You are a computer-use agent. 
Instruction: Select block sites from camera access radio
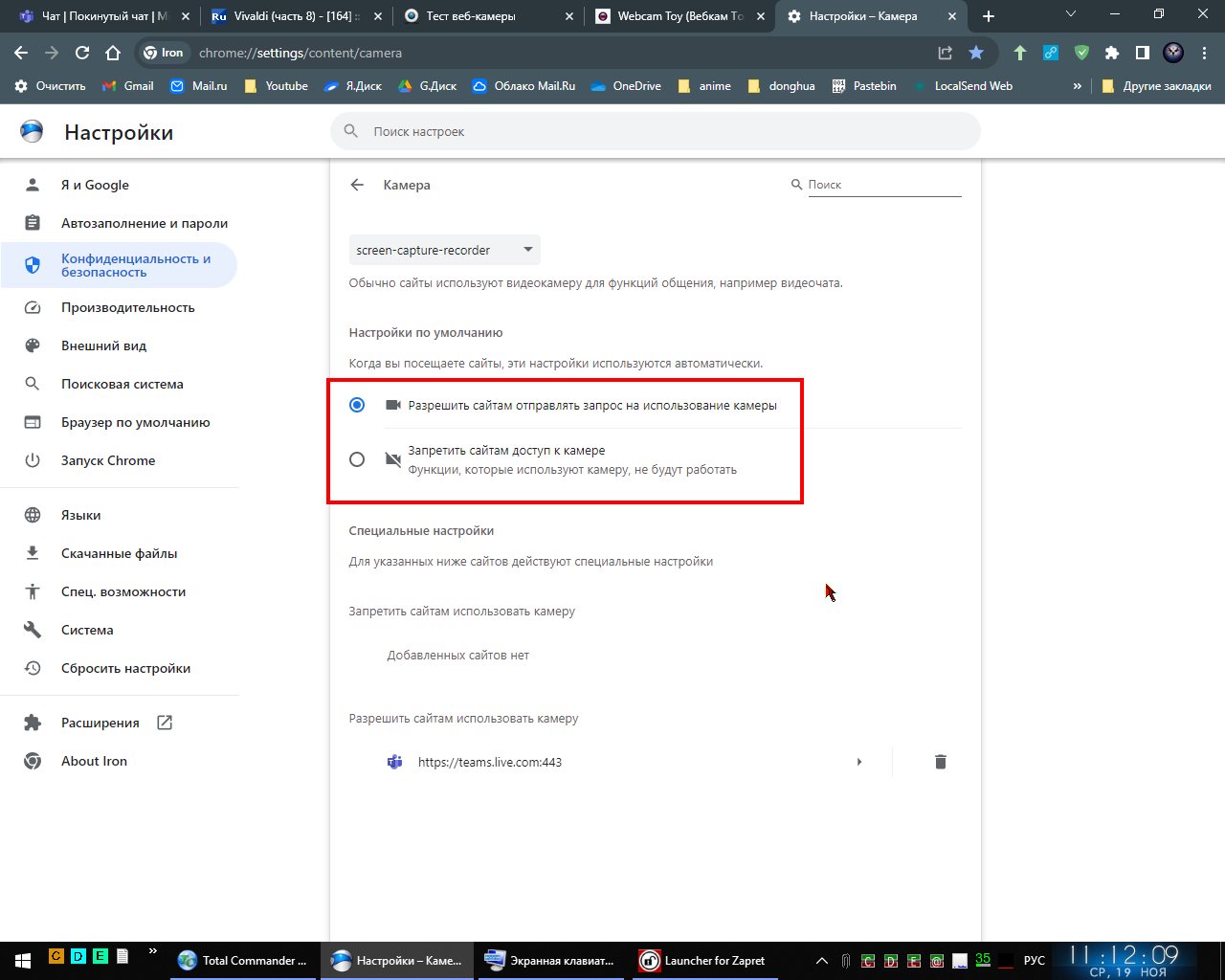[x=357, y=459]
